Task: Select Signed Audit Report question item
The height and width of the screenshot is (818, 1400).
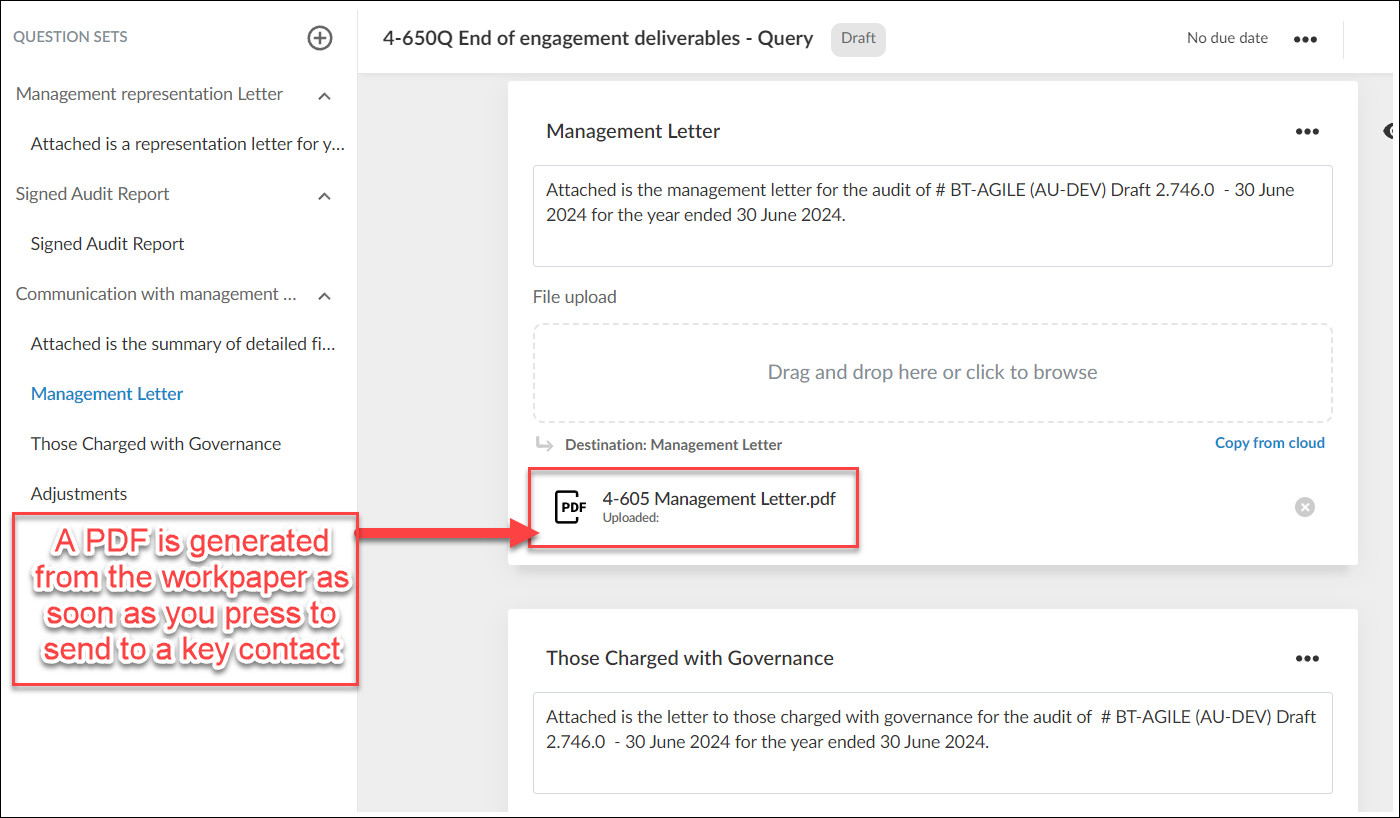Action: [x=108, y=244]
